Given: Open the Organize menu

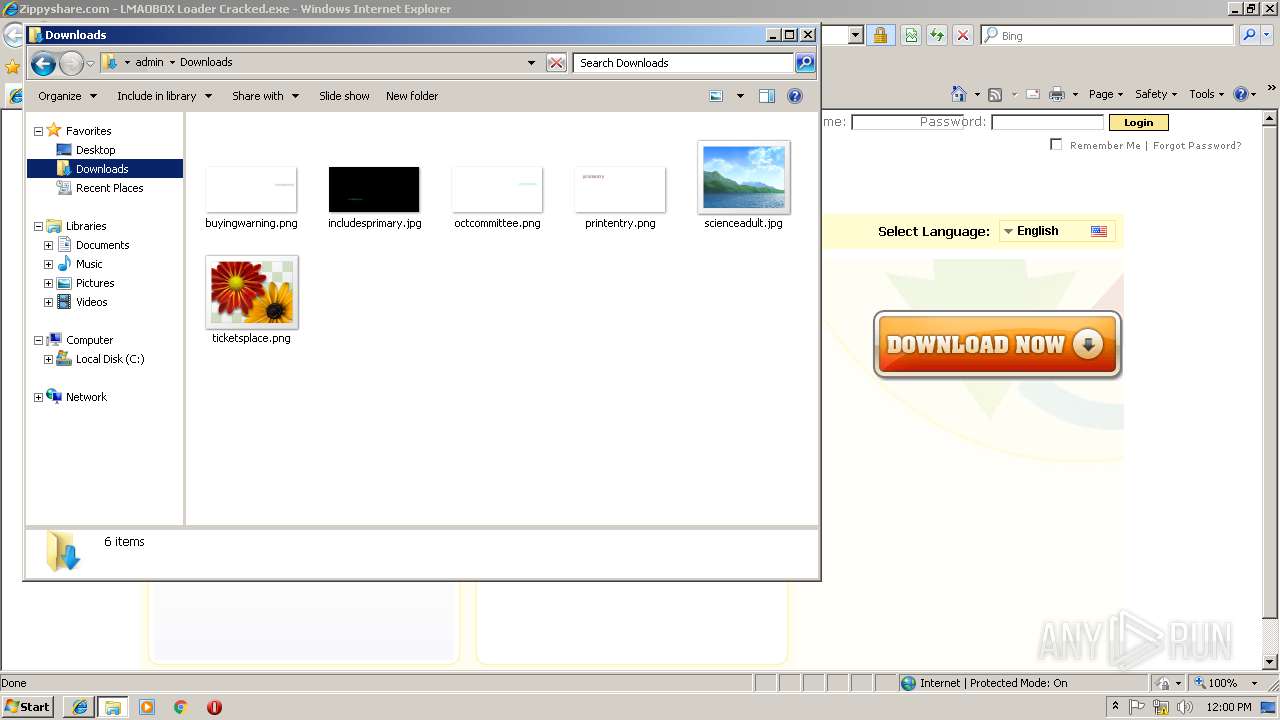Looking at the screenshot, I should click(x=68, y=96).
